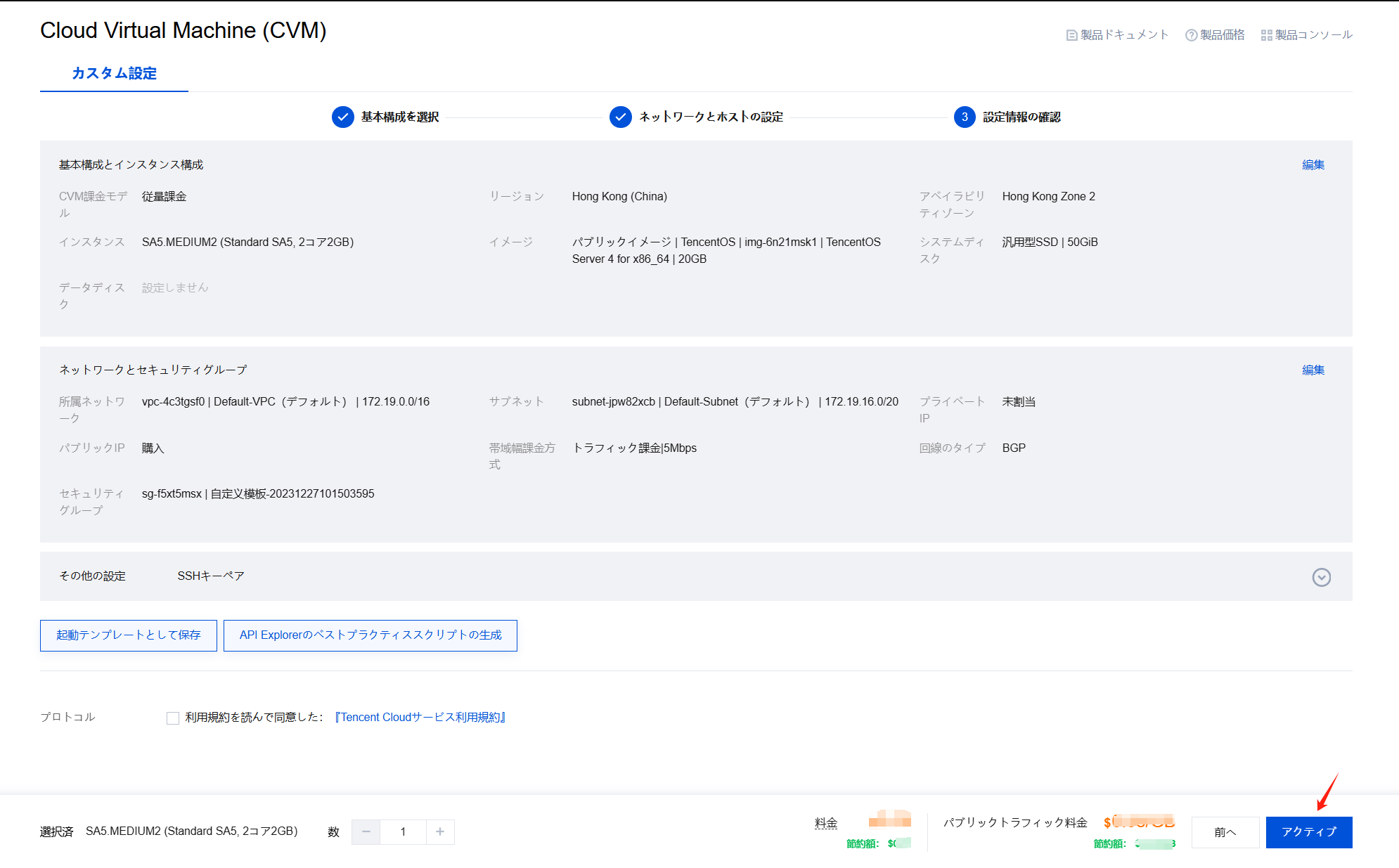
Task: Click the blue アクティブ button
Action: point(1308,832)
